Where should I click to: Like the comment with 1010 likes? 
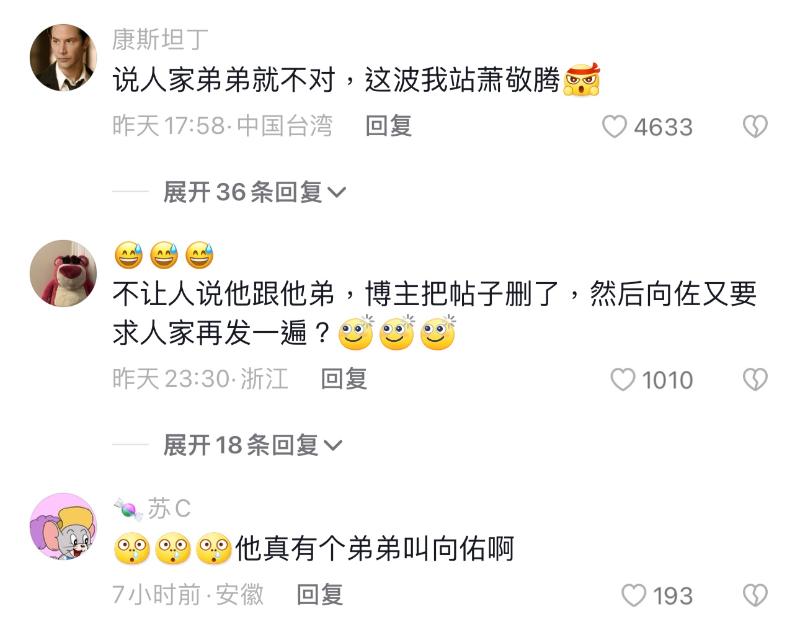pyautogui.click(x=623, y=379)
